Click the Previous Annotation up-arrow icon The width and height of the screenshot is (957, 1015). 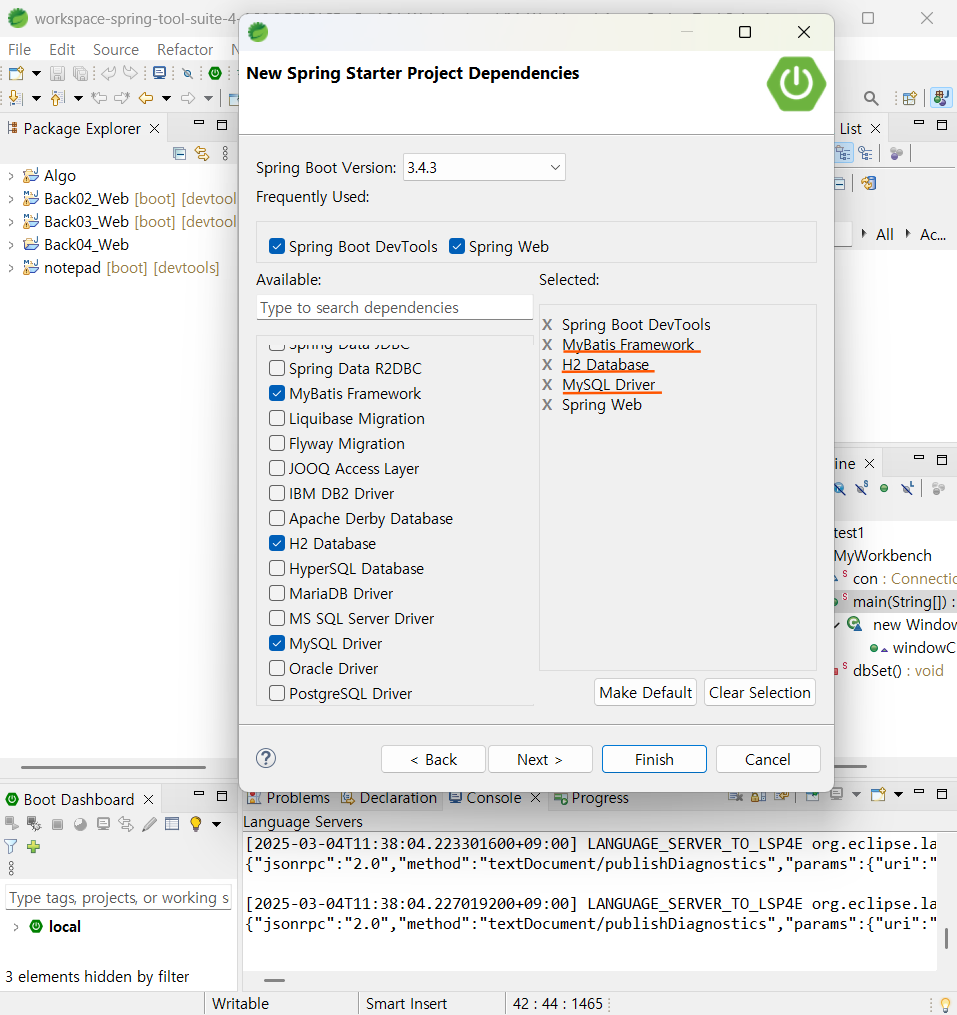click(x=58, y=98)
